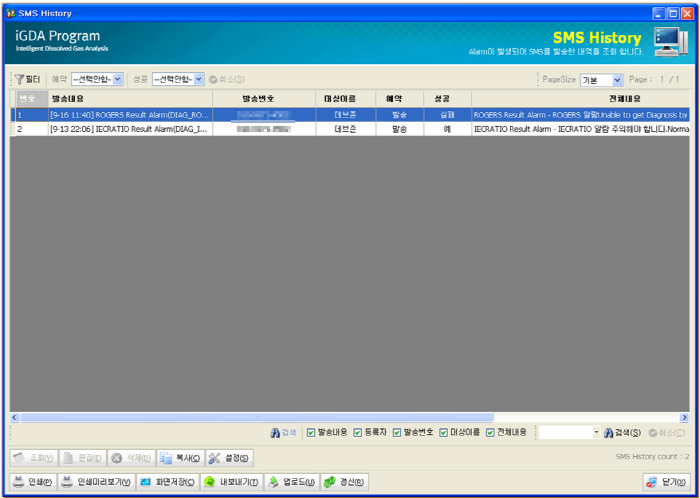Uncheck the 발송내용 search checkbox
700x498 pixels.
[311, 433]
